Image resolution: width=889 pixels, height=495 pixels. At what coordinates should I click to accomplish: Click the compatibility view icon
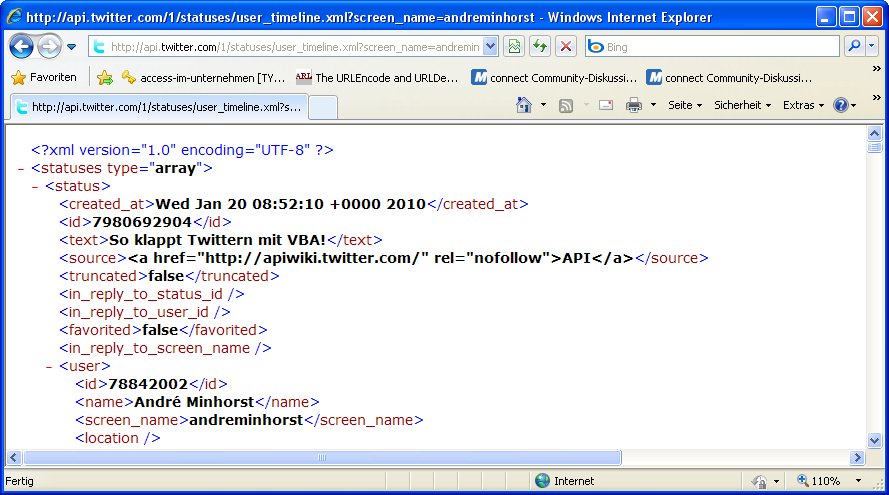(514, 46)
